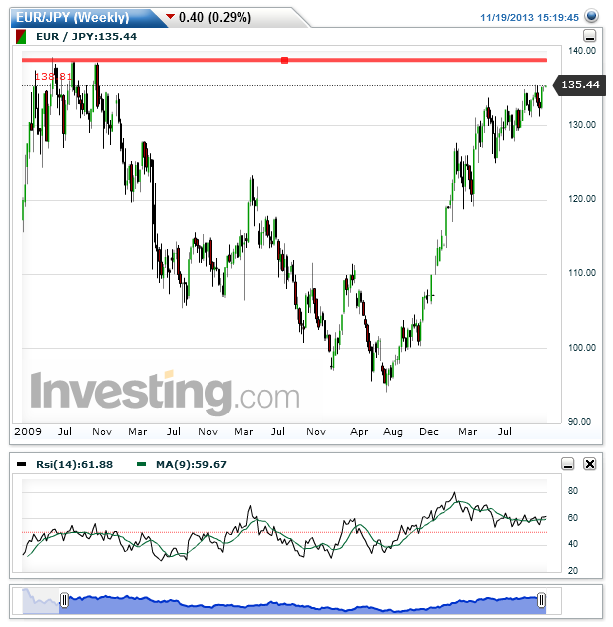
Task: Click the blue globe icon near the timestamp
Action: [x=591, y=16]
